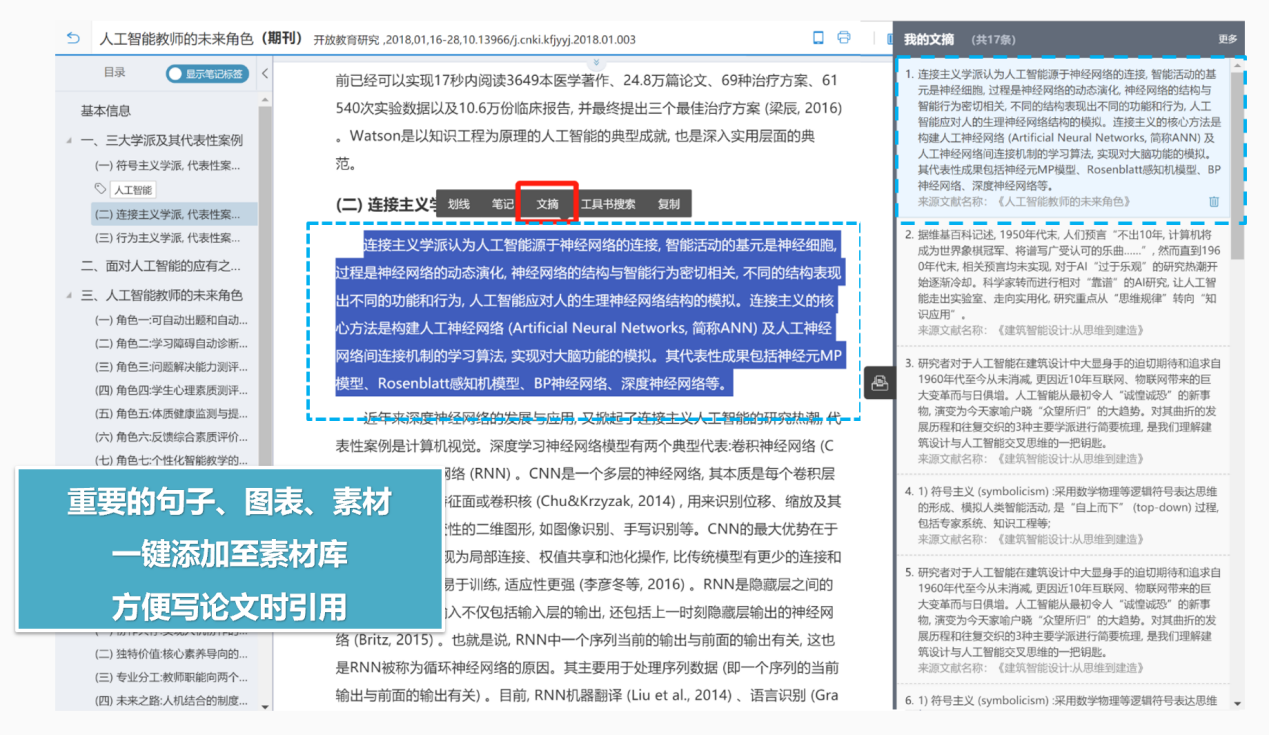
Task: Click the 人工智能 tag label in directory
Action: click(132, 189)
